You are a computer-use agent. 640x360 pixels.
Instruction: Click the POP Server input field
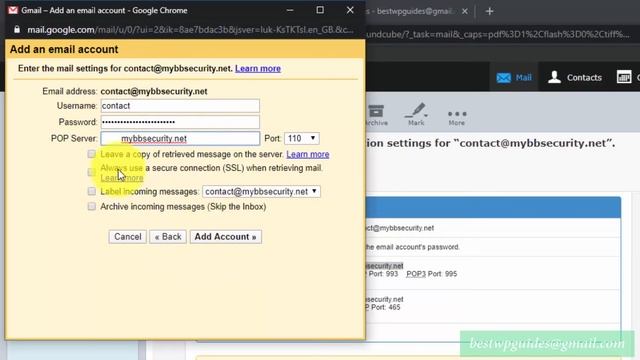pyautogui.click(x=180, y=138)
